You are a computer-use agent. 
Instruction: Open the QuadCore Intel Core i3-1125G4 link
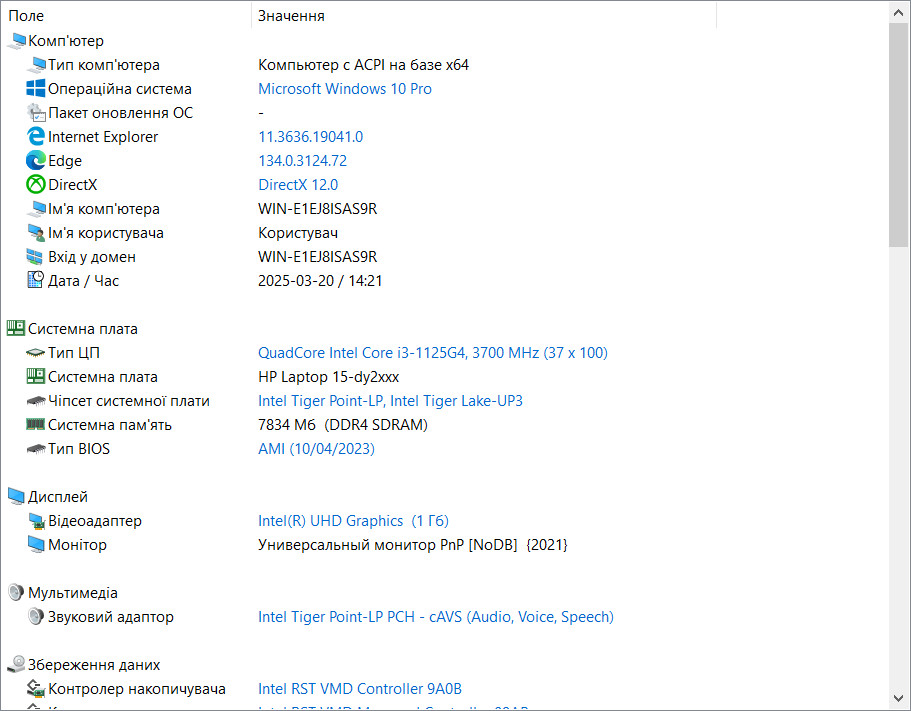pos(433,353)
